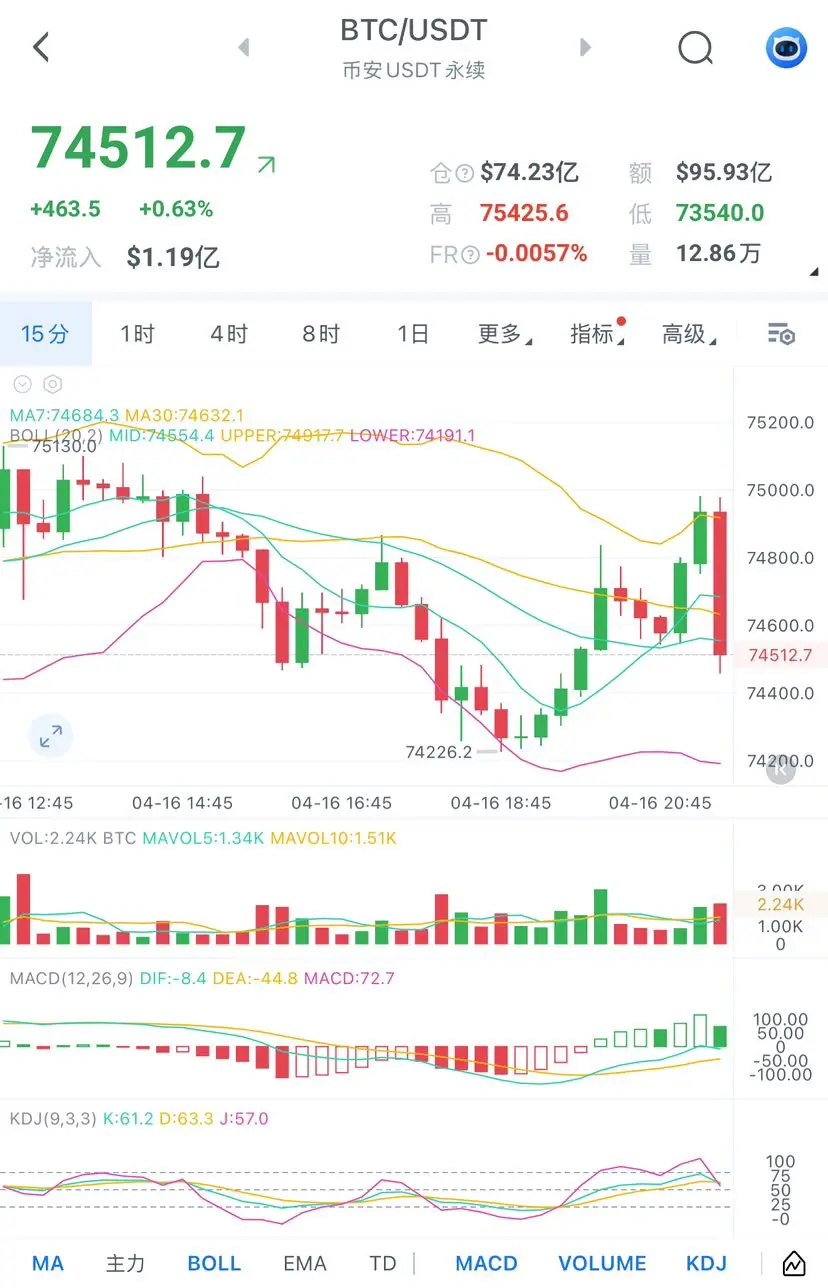This screenshot has height=1288, width=828.
Task: Tap the help icon next to FR
Action: pos(471,255)
